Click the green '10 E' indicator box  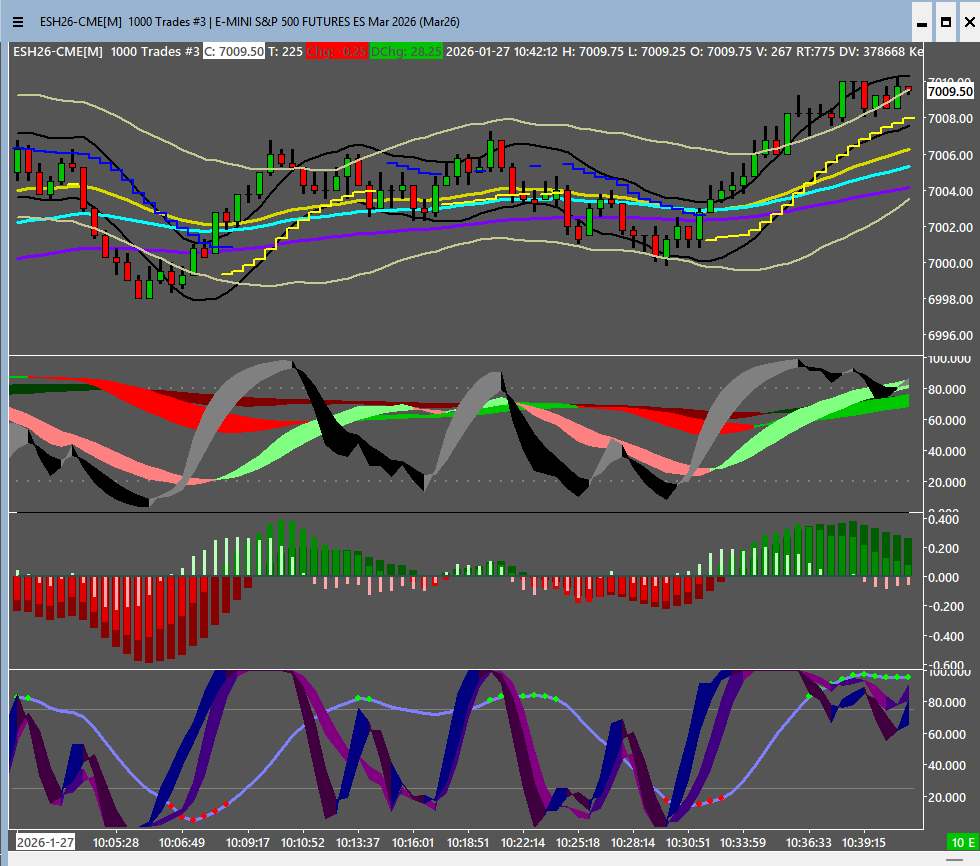[x=962, y=842]
